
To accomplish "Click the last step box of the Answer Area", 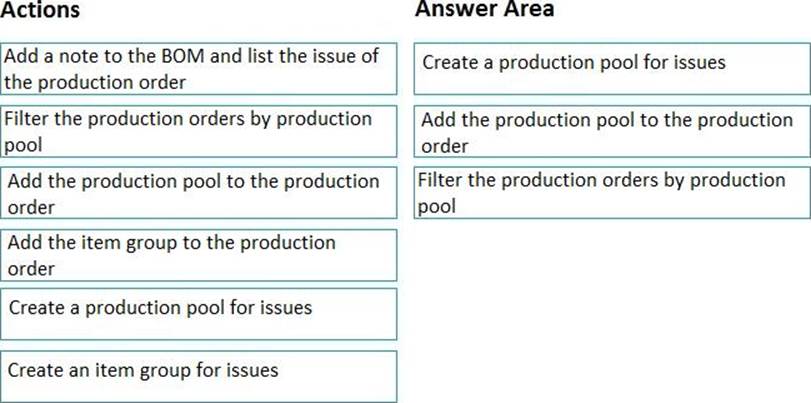I will pos(612,192).
